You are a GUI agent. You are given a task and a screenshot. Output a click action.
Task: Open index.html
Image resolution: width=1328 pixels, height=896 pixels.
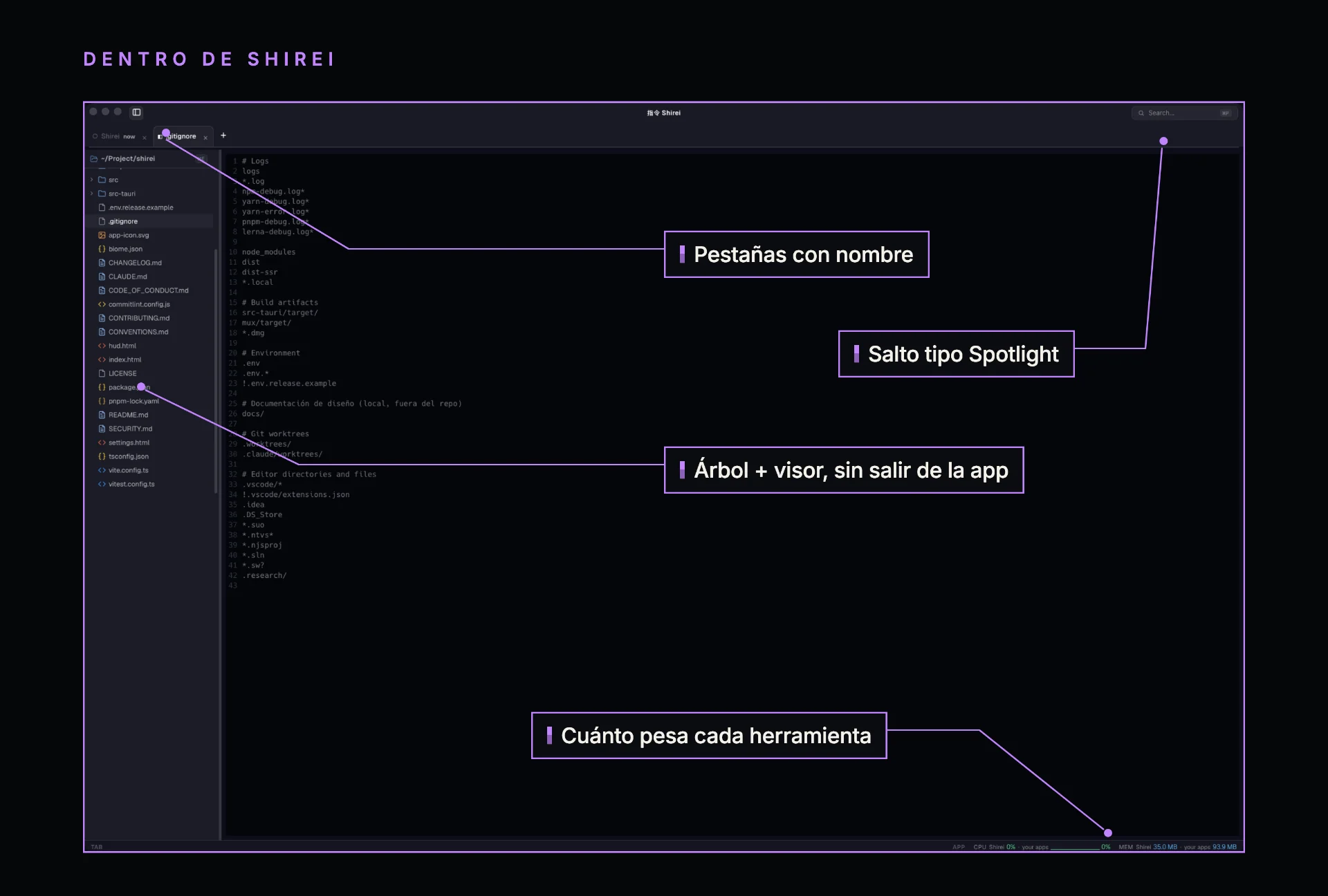coord(124,360)
